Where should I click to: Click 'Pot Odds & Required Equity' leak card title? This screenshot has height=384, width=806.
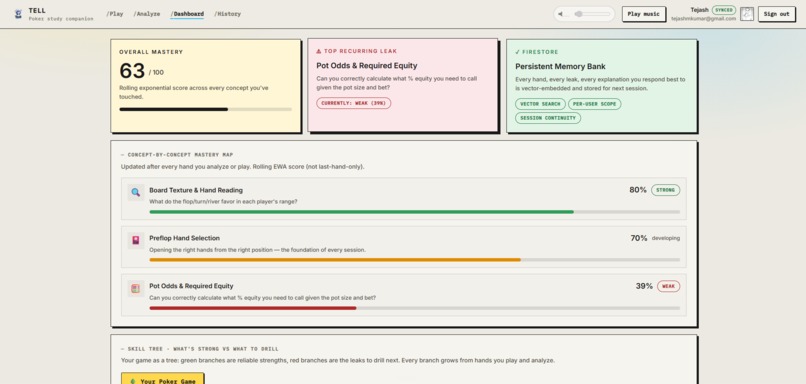[x=367, y=66]
